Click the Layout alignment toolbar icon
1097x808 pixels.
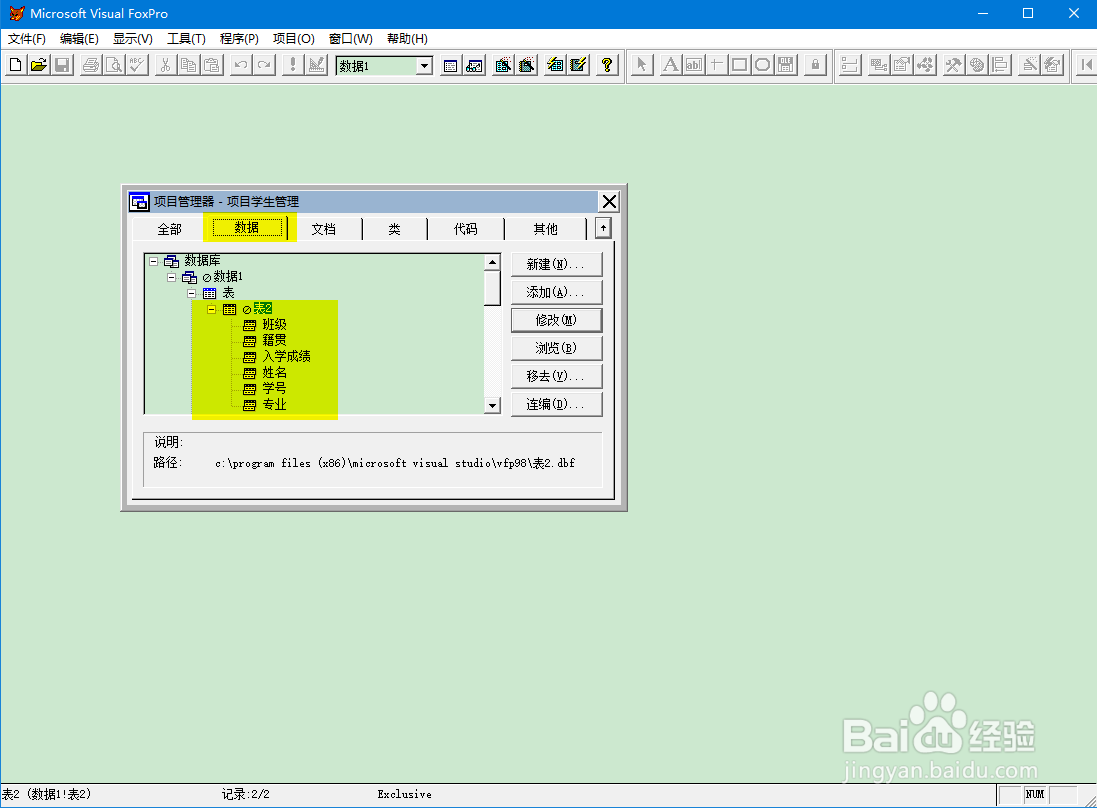(x=1000, y=65)
